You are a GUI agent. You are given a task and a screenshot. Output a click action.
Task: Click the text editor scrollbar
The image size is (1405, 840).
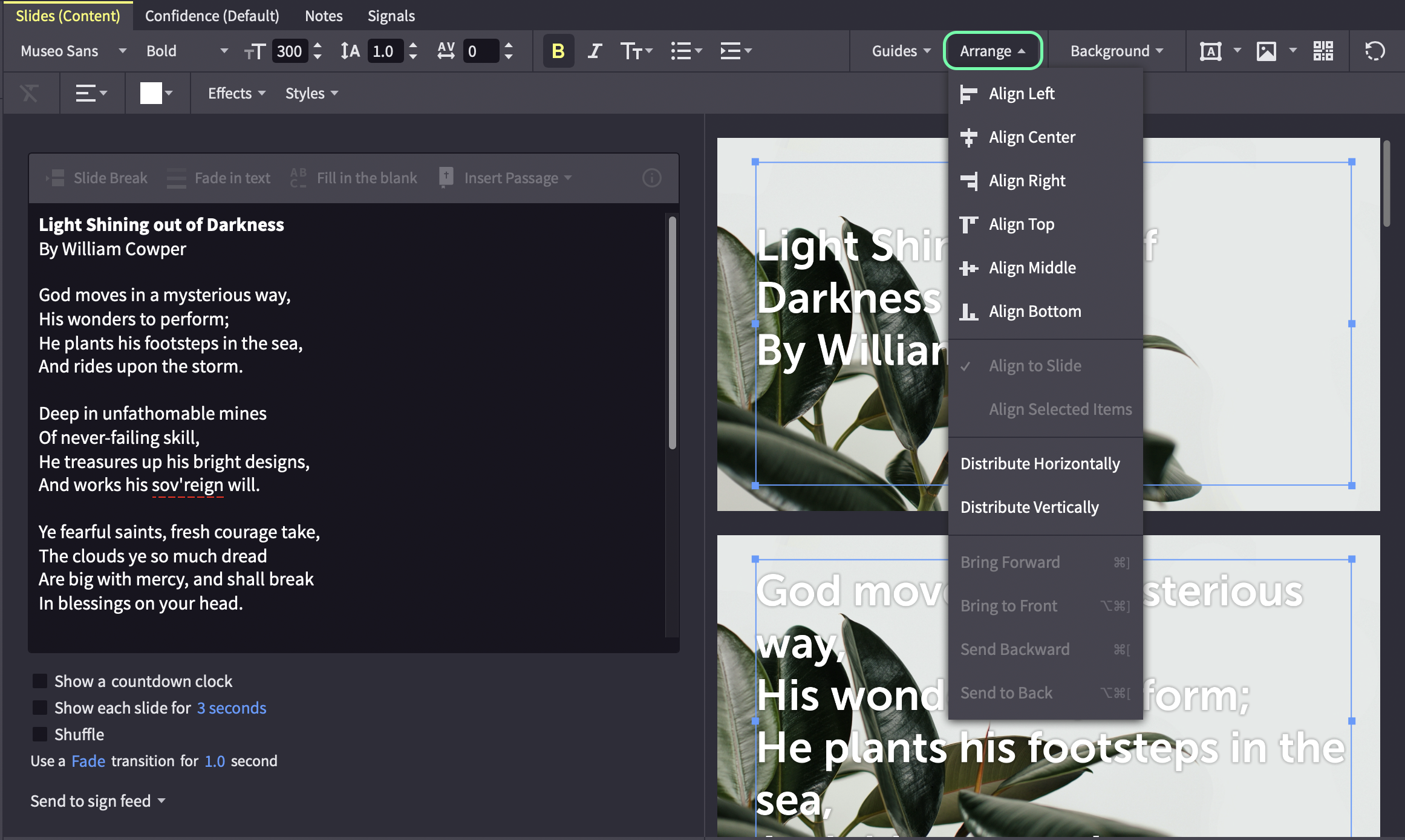(672, 333)
